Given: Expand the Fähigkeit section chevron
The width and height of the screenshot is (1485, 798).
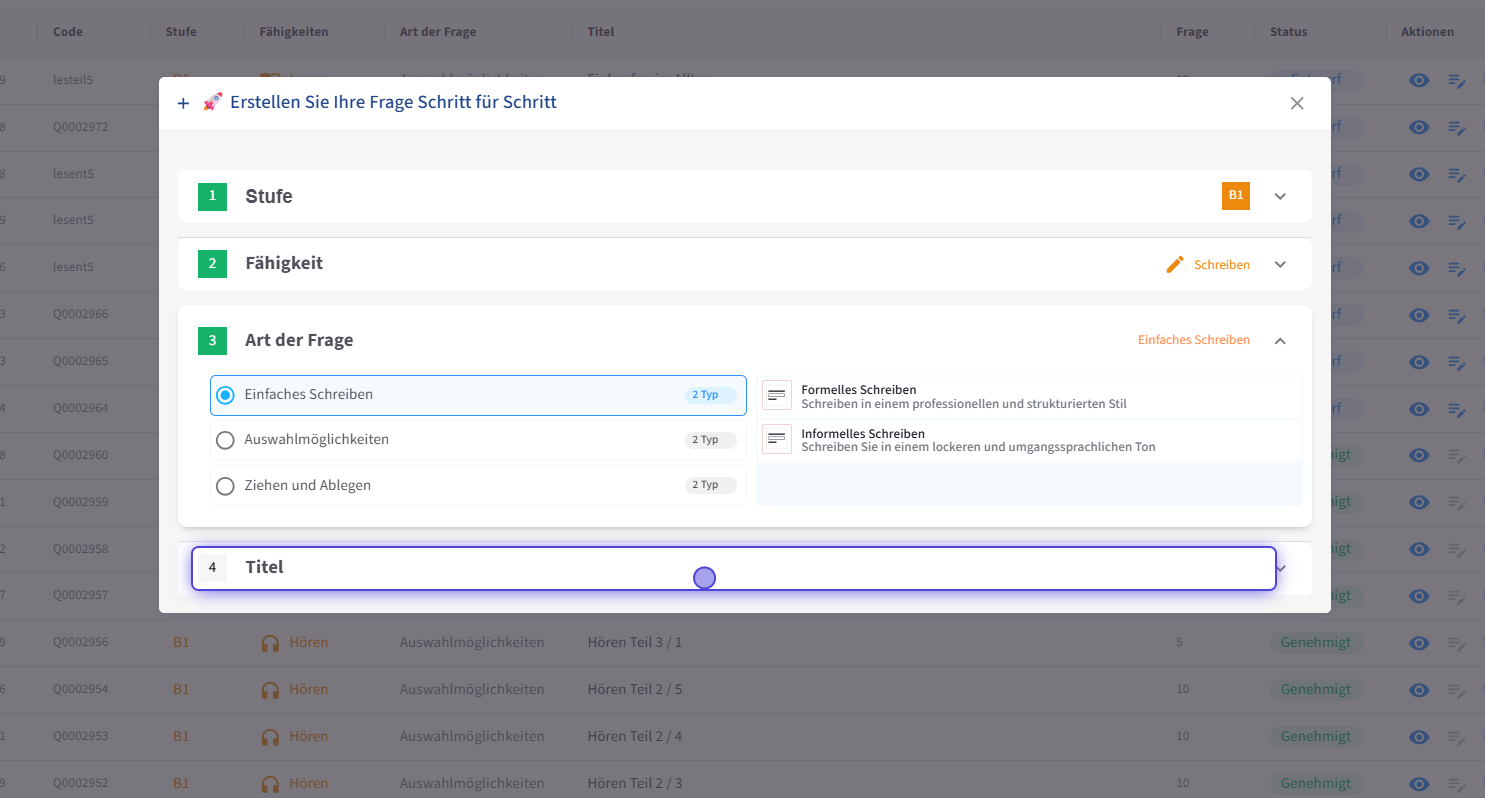Looking at the screenshot, I should click(1280, 264).
